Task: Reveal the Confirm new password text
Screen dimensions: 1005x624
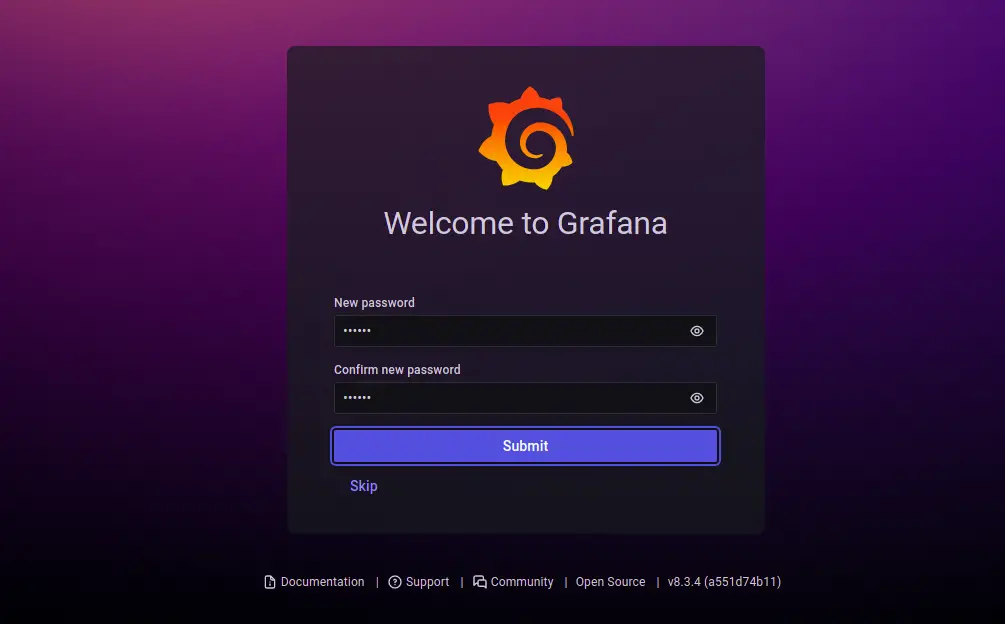Action: pos(697,398)
